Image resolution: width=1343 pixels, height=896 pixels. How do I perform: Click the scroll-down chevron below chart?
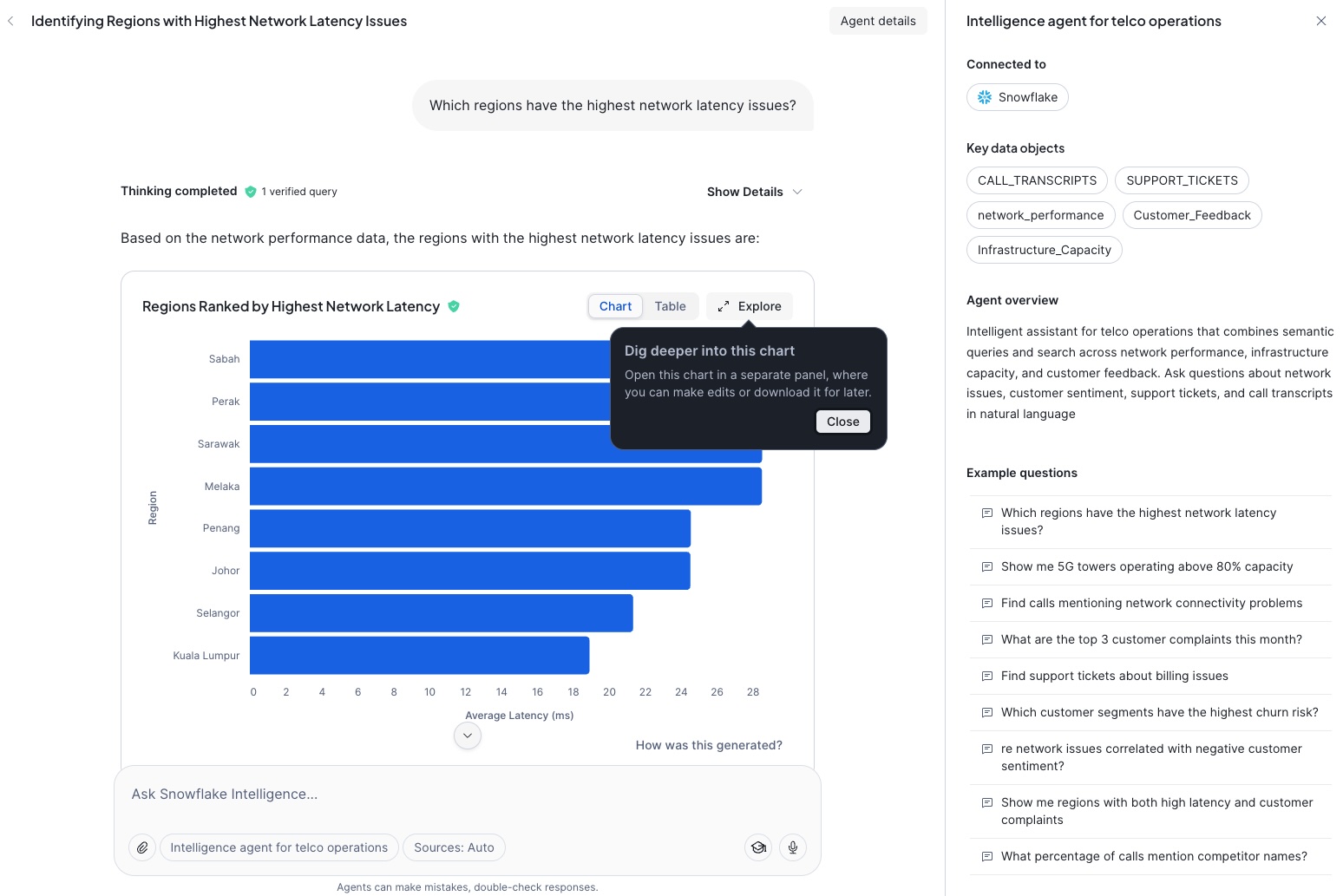coord(468,736)
